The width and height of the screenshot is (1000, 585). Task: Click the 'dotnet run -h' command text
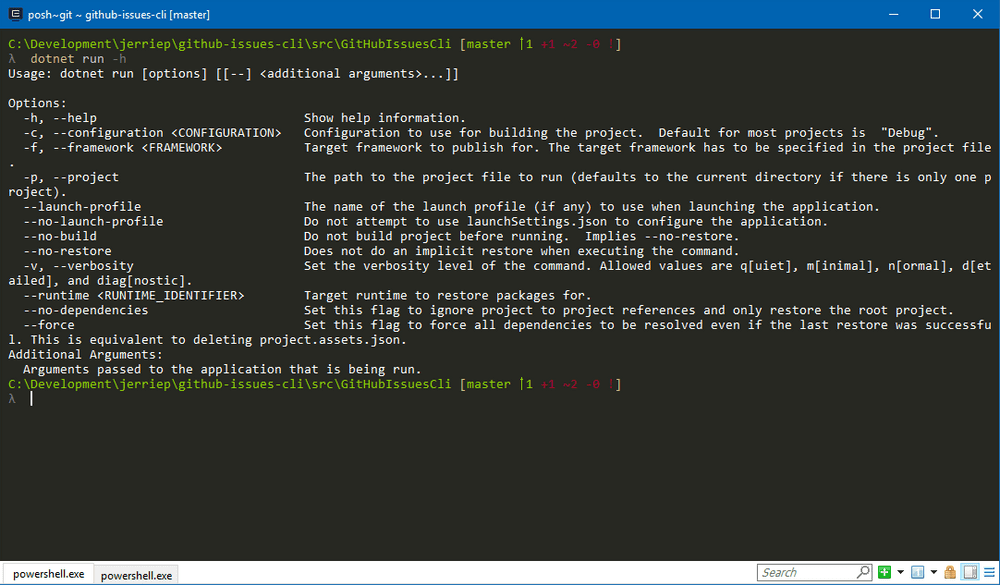click(78, 59)
